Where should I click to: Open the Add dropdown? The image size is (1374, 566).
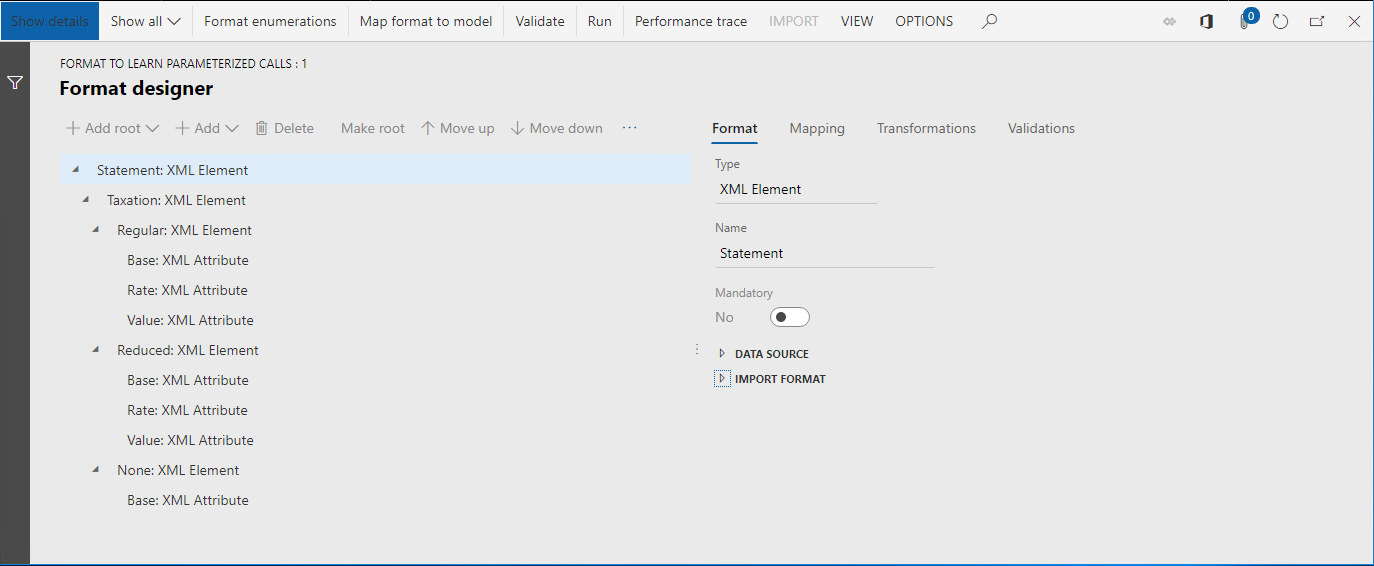[x=207, y=128]
